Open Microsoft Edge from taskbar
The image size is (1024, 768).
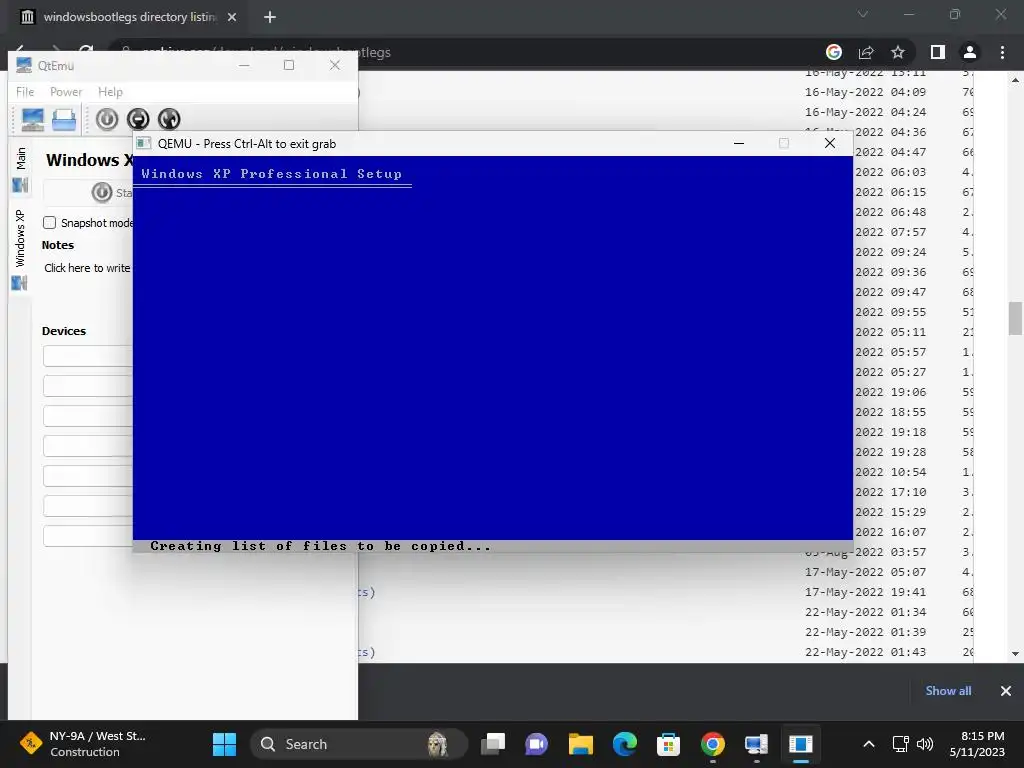(x=624, y=744)
